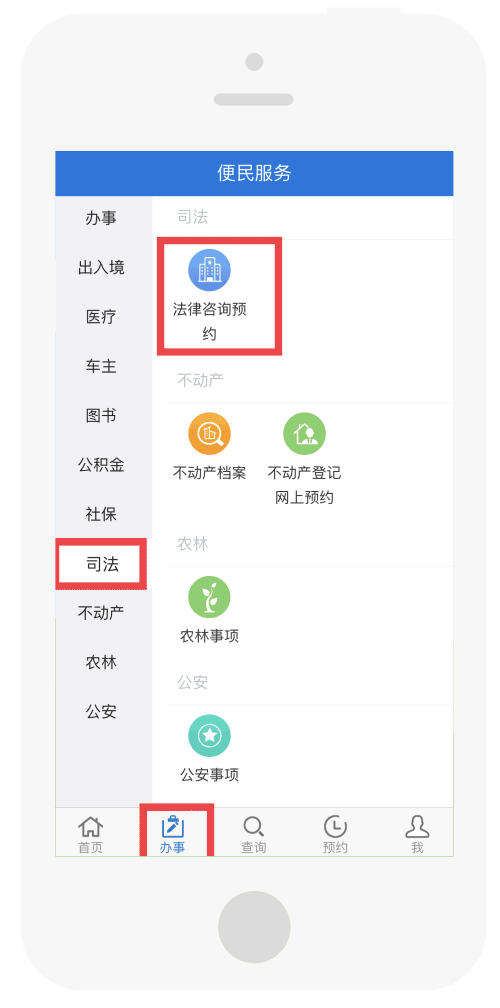The image size is (500, 1008).
Task: Select 图书 from the sidebar
Action: click(102, 416)
